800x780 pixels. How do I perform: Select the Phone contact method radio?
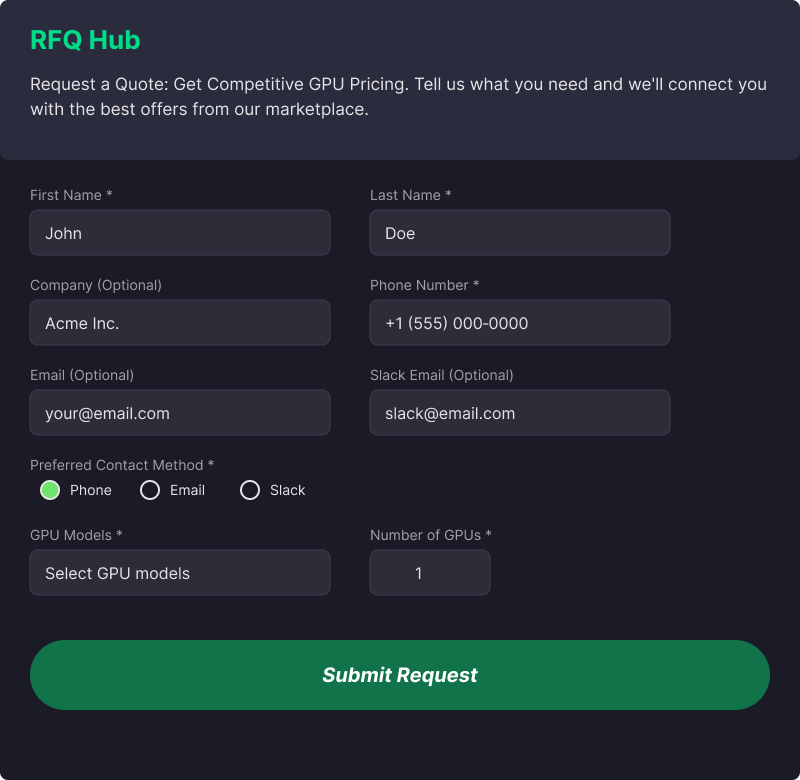point(50,490)
